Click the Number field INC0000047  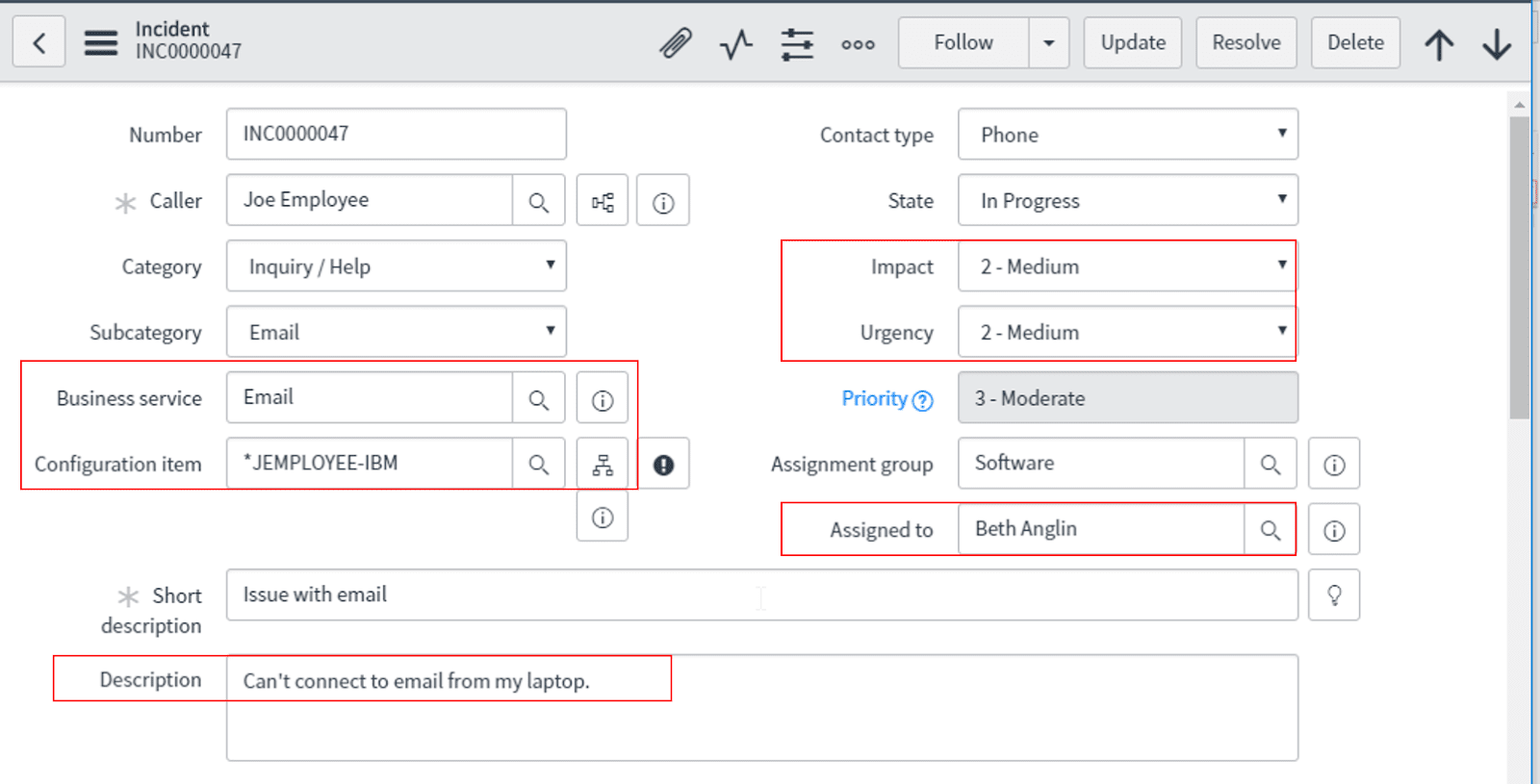tap(397, 134)
